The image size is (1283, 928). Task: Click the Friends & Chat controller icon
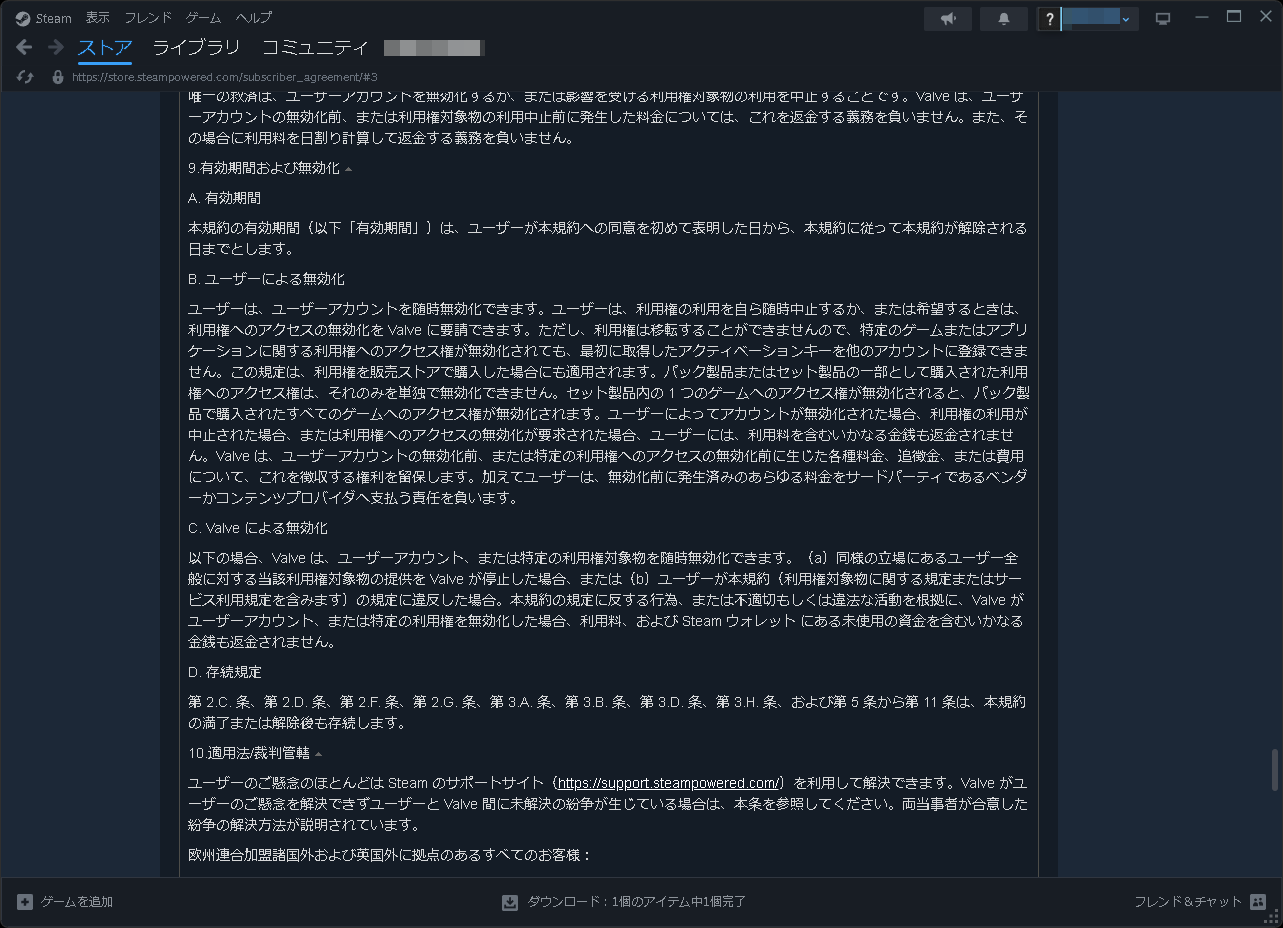[1258, 901]
